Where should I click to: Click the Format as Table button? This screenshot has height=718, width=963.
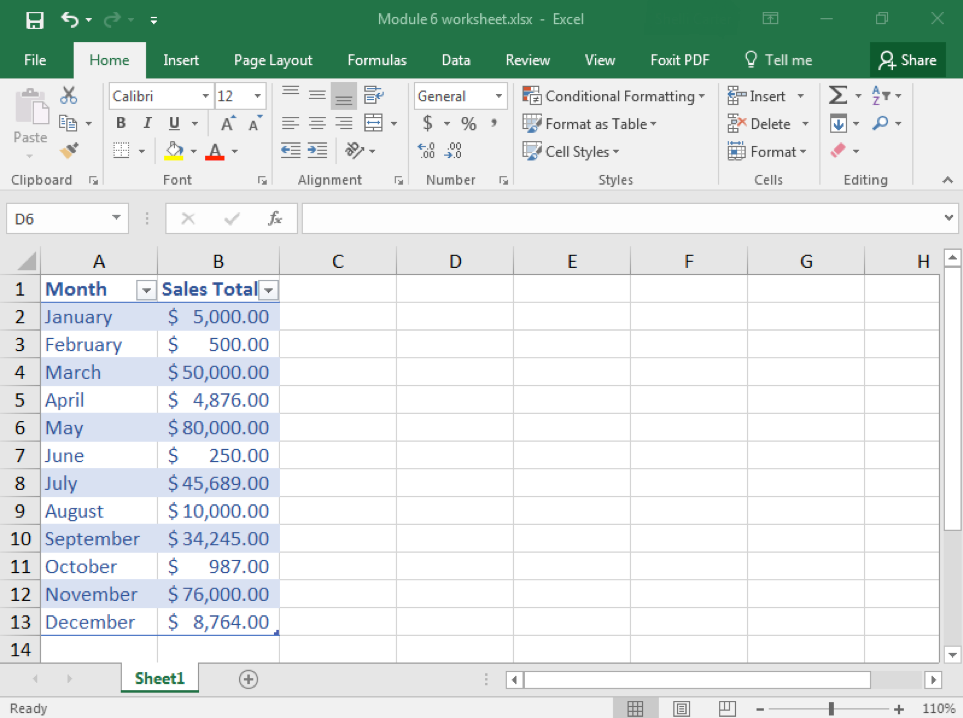590,124
